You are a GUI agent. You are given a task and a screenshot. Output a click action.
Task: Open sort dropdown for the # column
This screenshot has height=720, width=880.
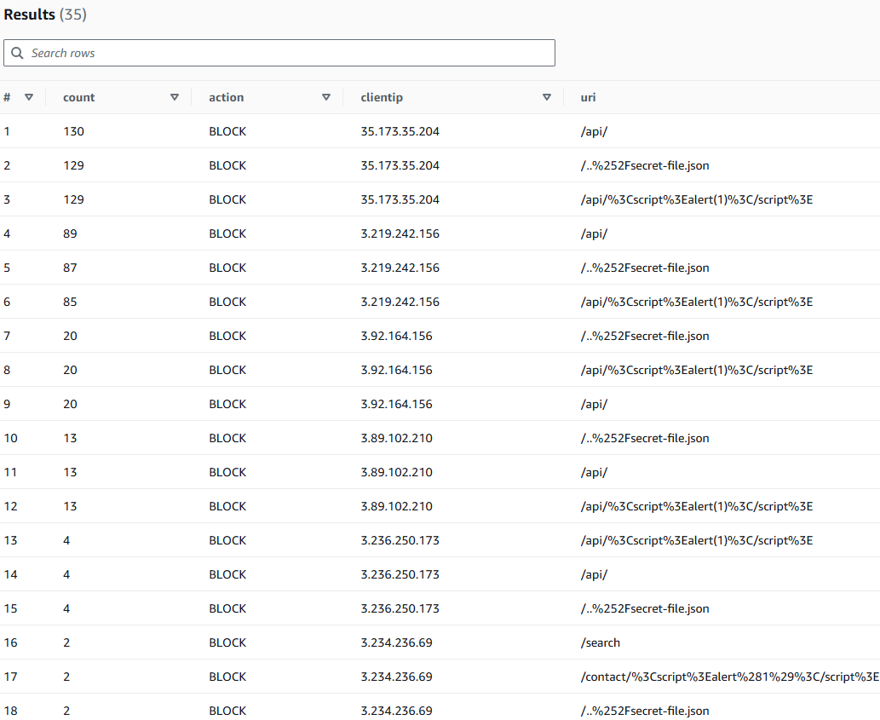(29, 97)
